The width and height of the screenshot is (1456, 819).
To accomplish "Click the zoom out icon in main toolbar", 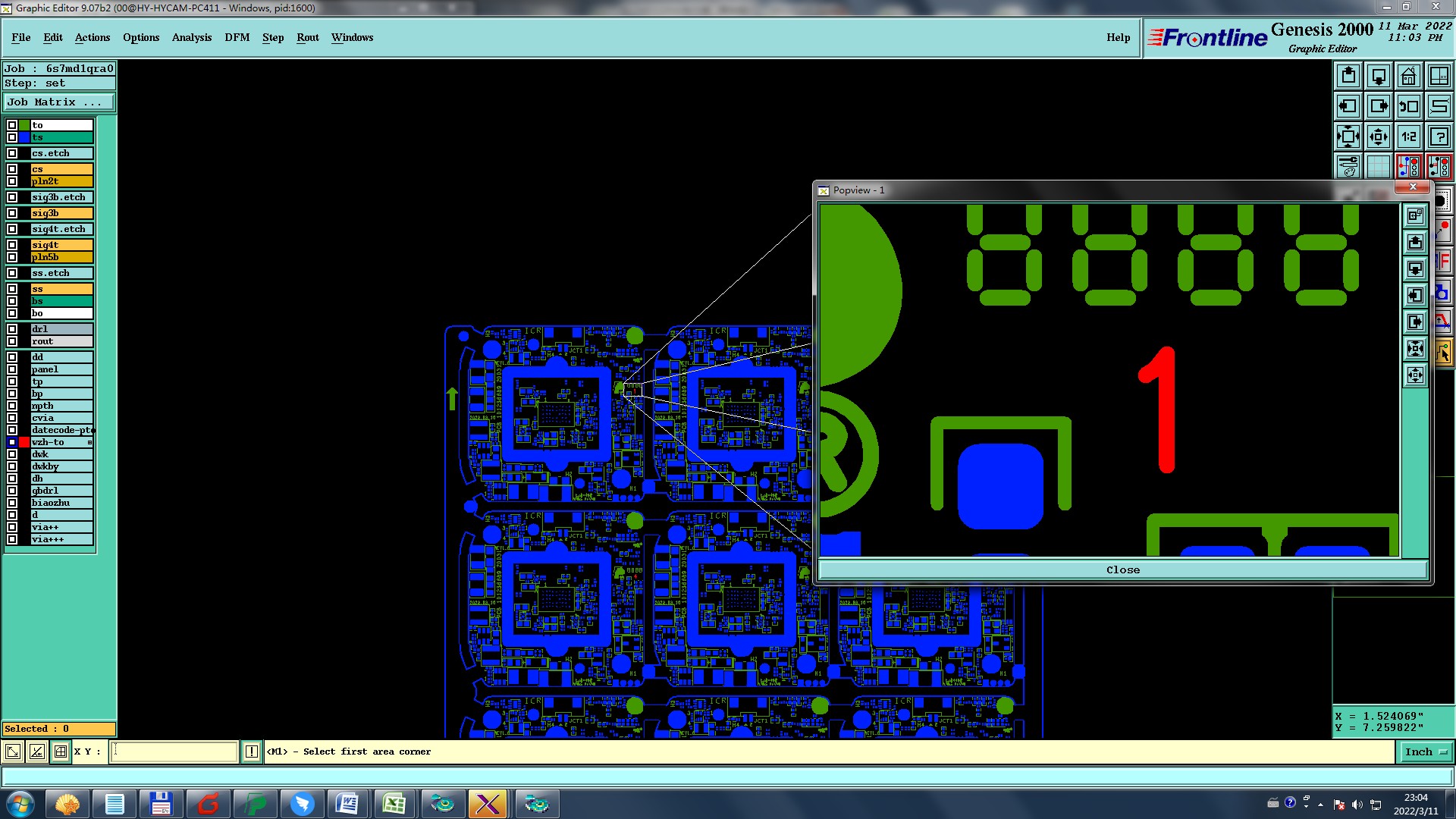I will point(1379,136).
